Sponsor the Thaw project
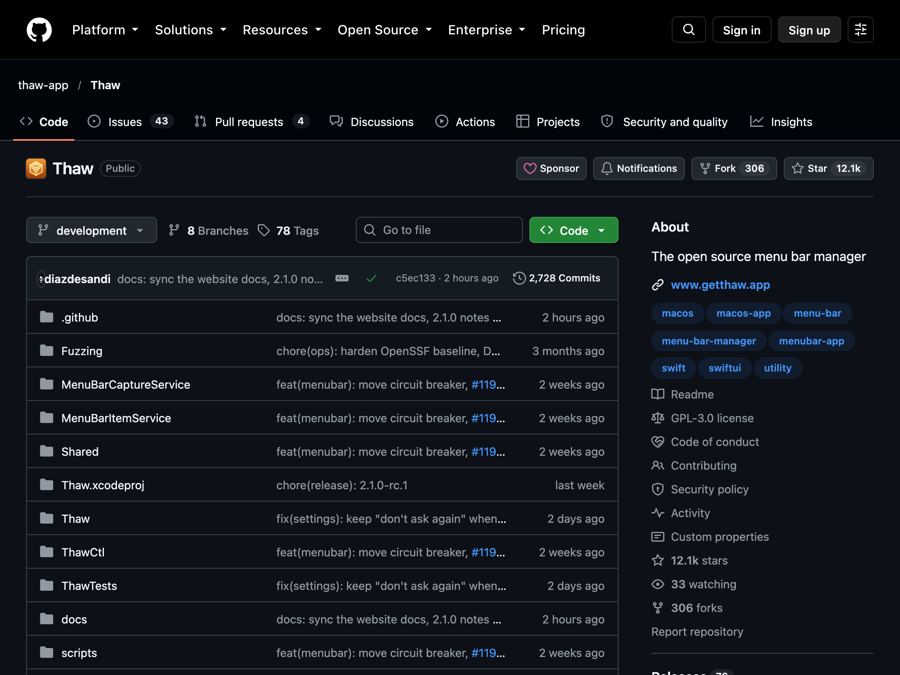 [551, 169]
